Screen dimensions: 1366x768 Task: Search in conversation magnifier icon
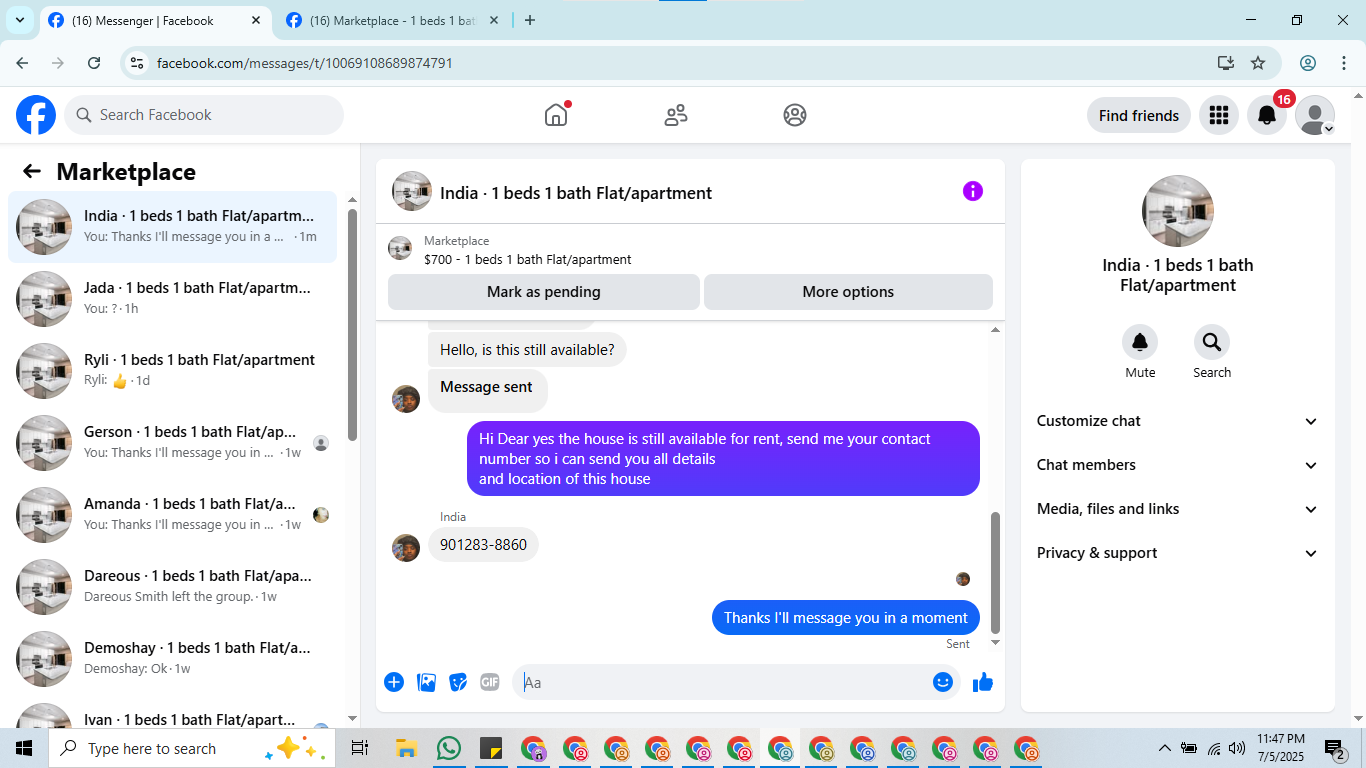[1212, 343]
